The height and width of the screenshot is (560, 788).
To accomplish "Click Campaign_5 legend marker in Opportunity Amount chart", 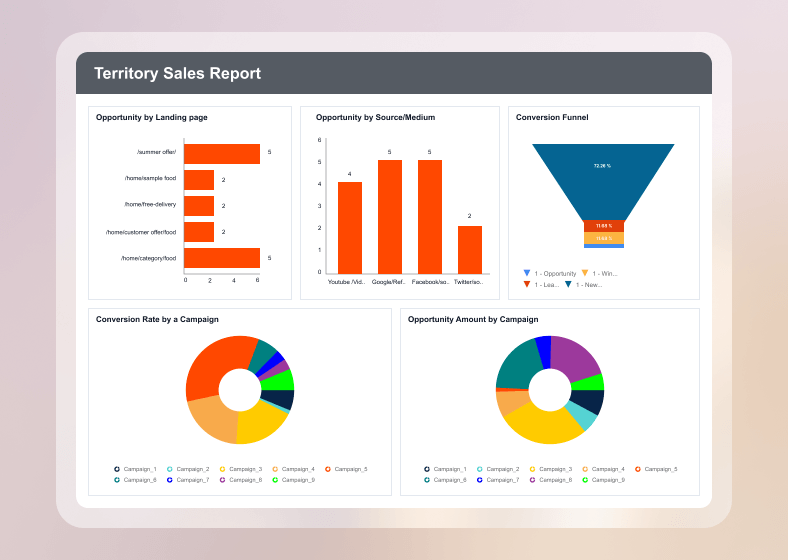I will [x=638, y=469].
